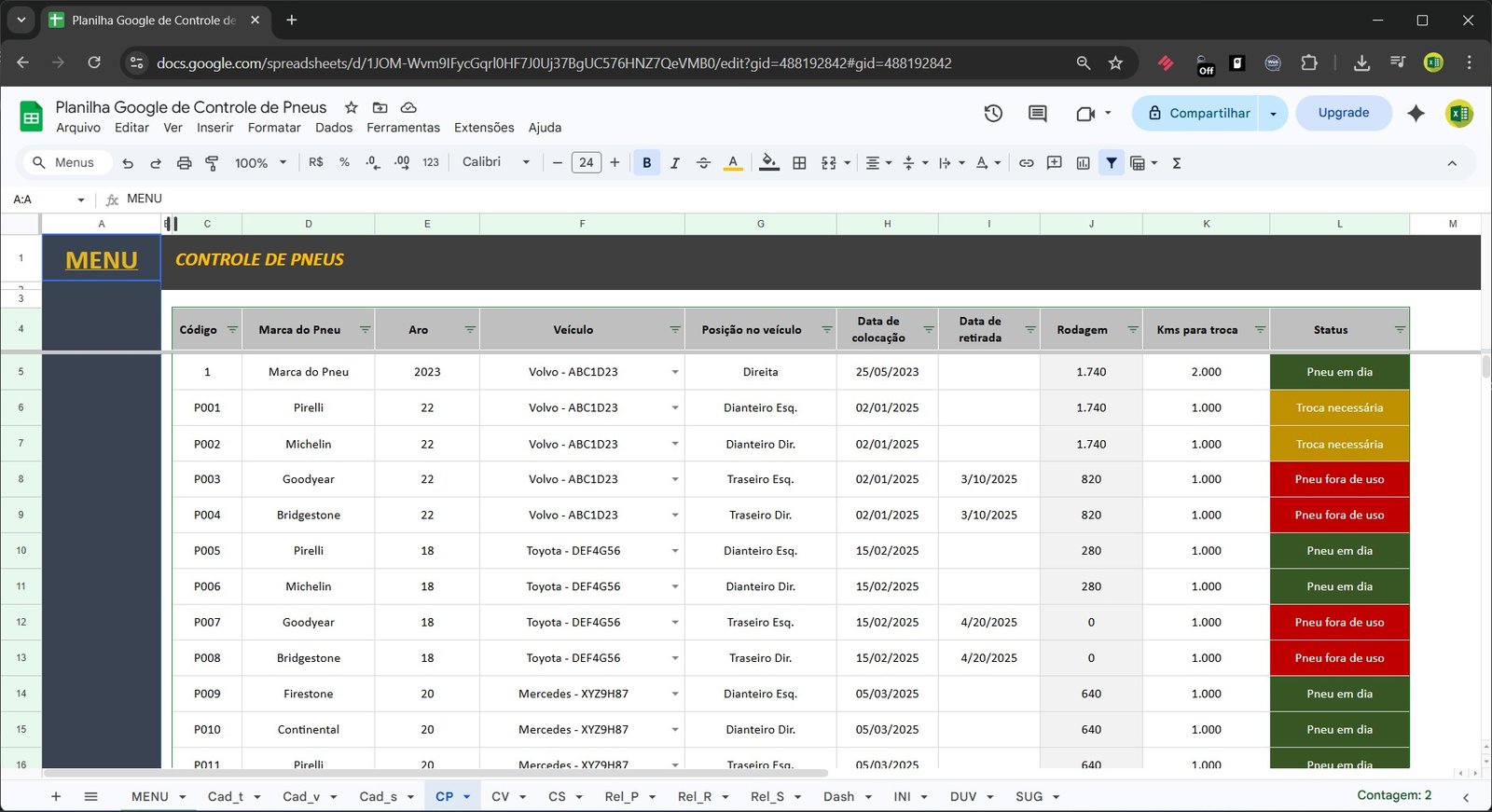Open the borders tool
This screenshot has height=812, width=1492.
[799, 163]
